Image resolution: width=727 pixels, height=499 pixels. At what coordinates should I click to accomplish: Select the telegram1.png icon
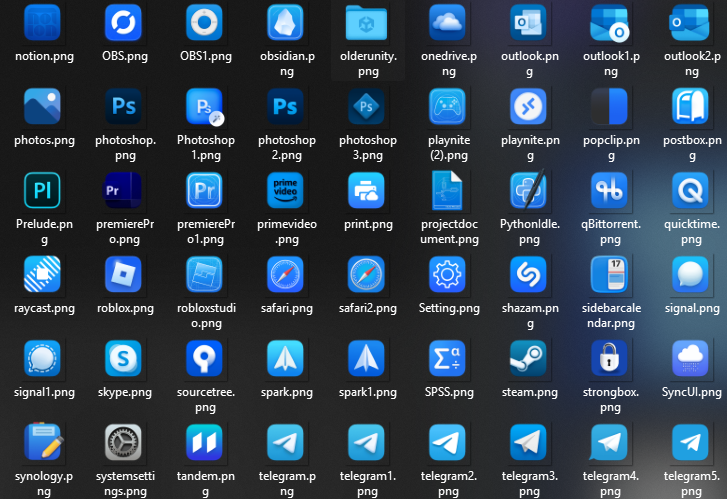366,442
